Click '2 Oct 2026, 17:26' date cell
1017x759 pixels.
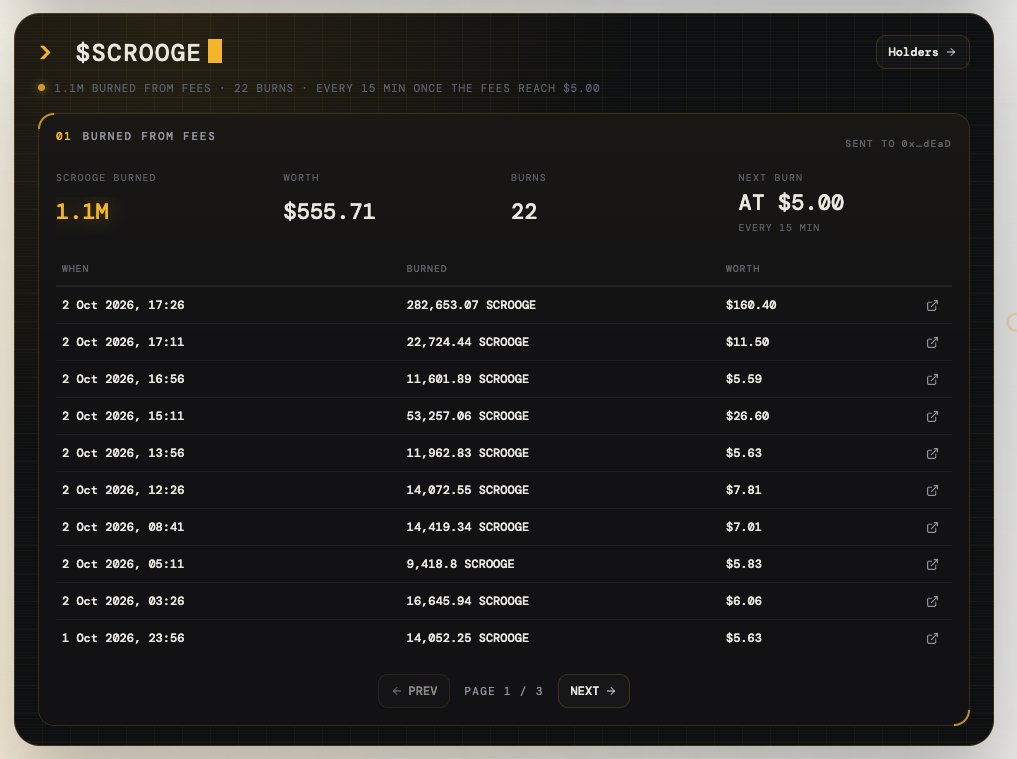(123, 305)
